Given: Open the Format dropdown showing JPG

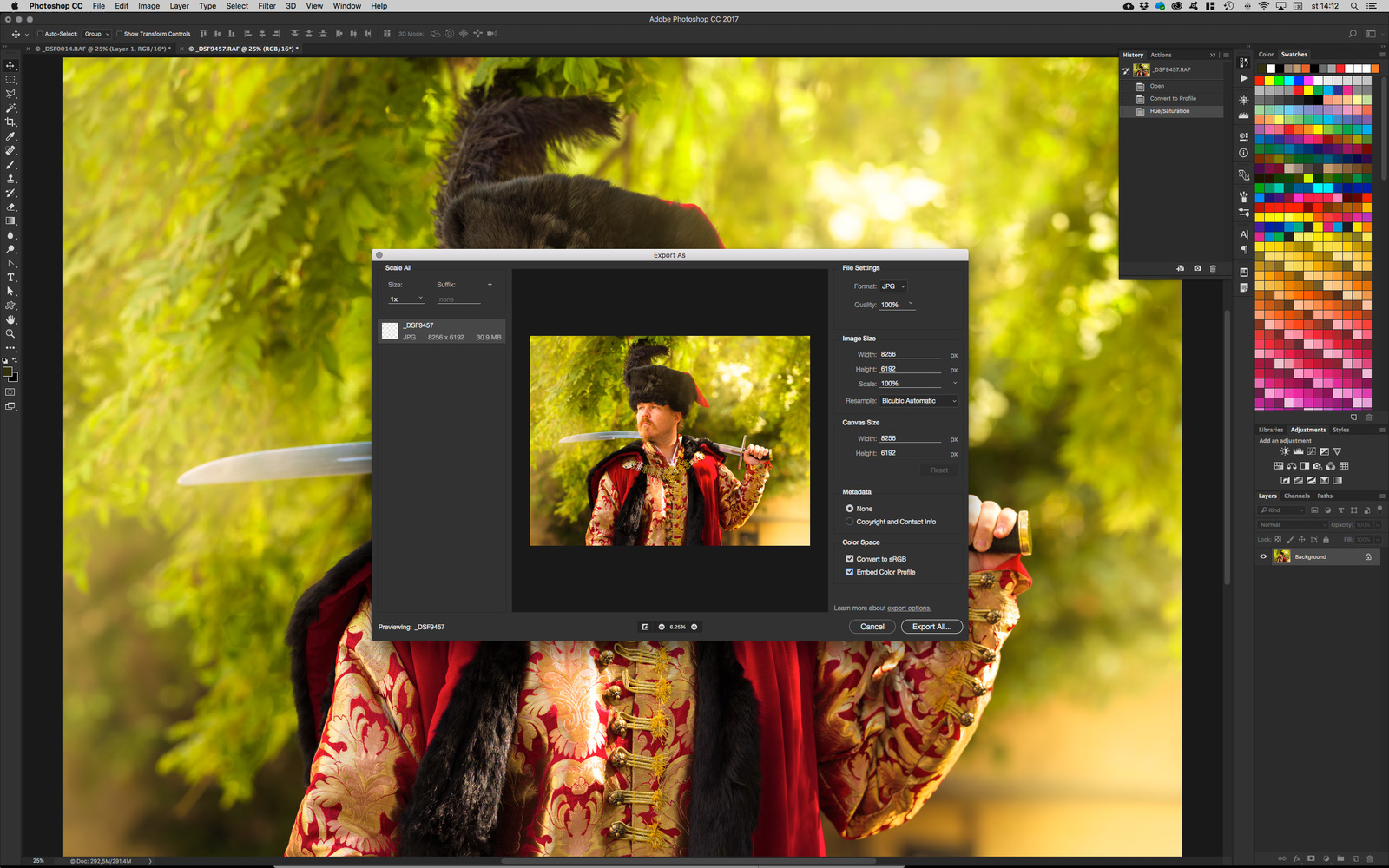Looking at the screenshot, I should pyautogui.click(x=893, y=286).
